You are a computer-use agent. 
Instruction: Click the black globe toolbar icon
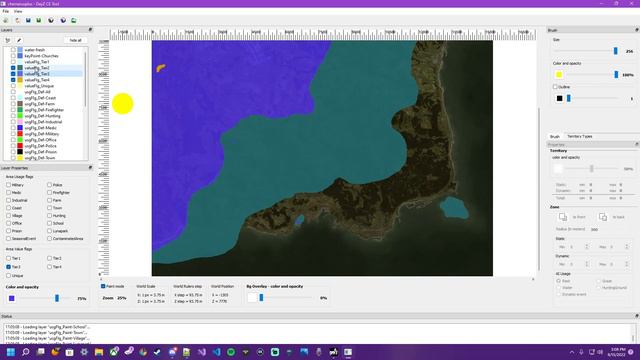[x=51, y=20]
